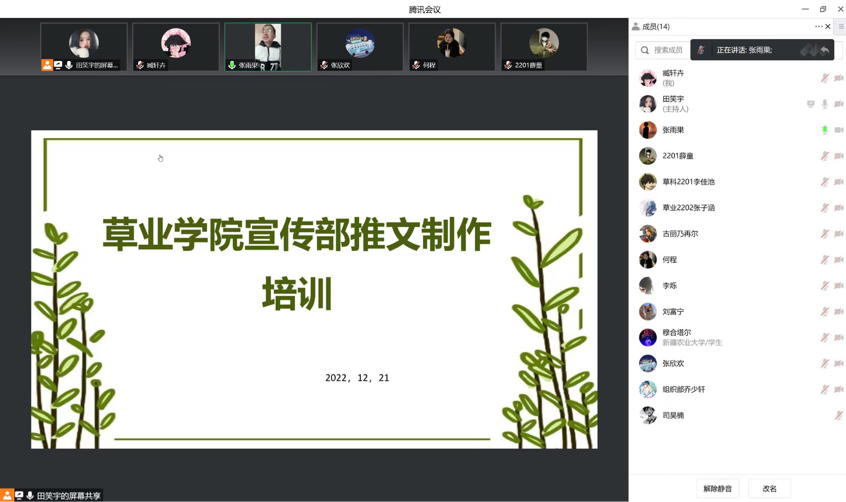Click the green microphone icon for 张雨果
Screen dimensions: 846x502
pos(825,130)
